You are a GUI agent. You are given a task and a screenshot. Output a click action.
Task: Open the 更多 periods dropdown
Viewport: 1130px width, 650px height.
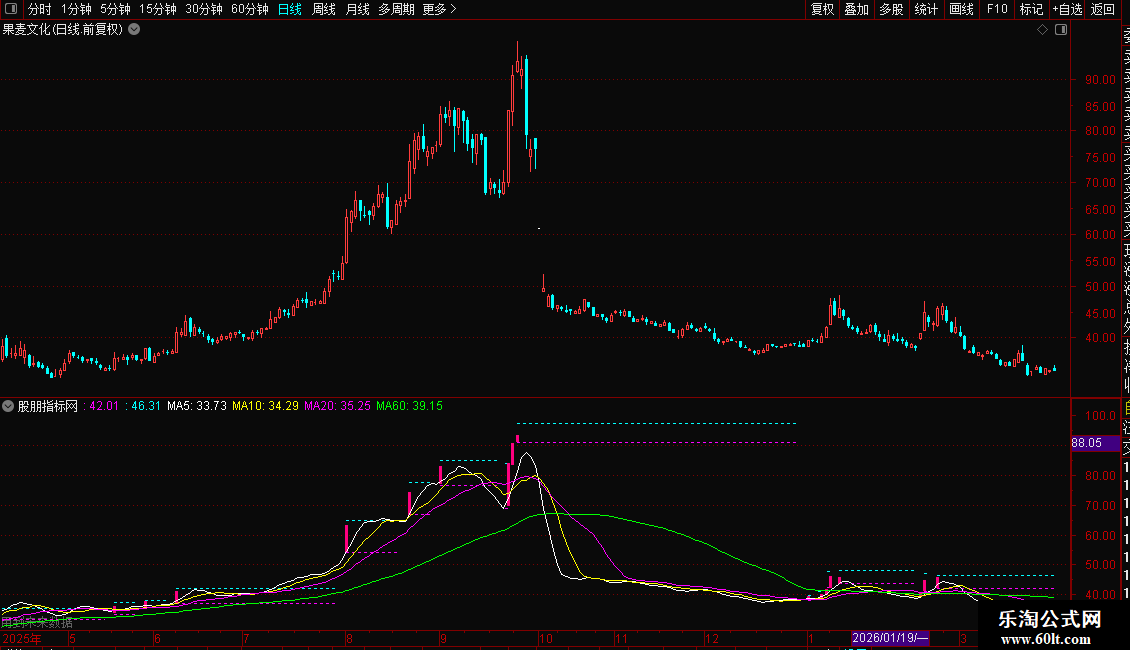[x=439, y=9]
